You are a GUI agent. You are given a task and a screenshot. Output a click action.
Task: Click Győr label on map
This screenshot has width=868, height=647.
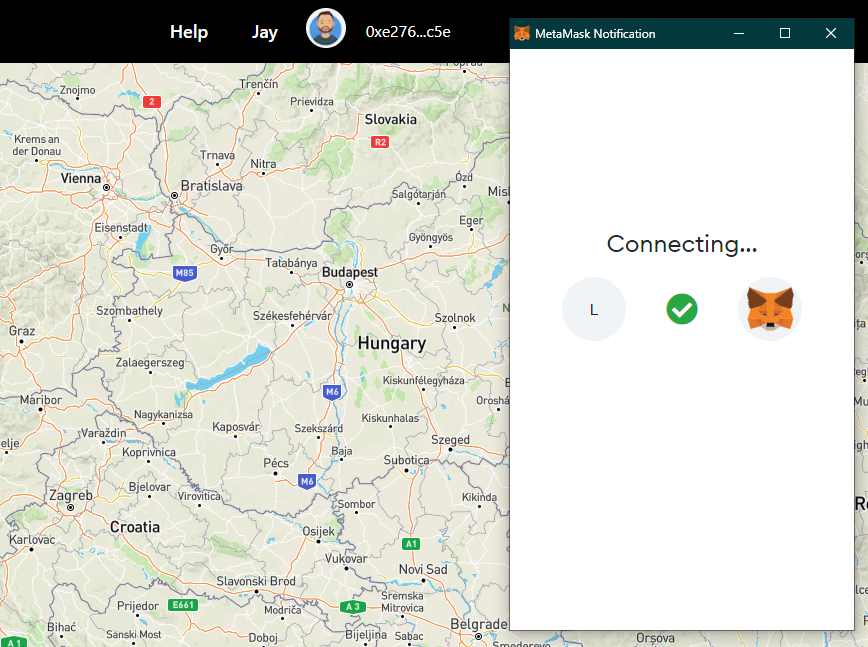tap(222, 249)
